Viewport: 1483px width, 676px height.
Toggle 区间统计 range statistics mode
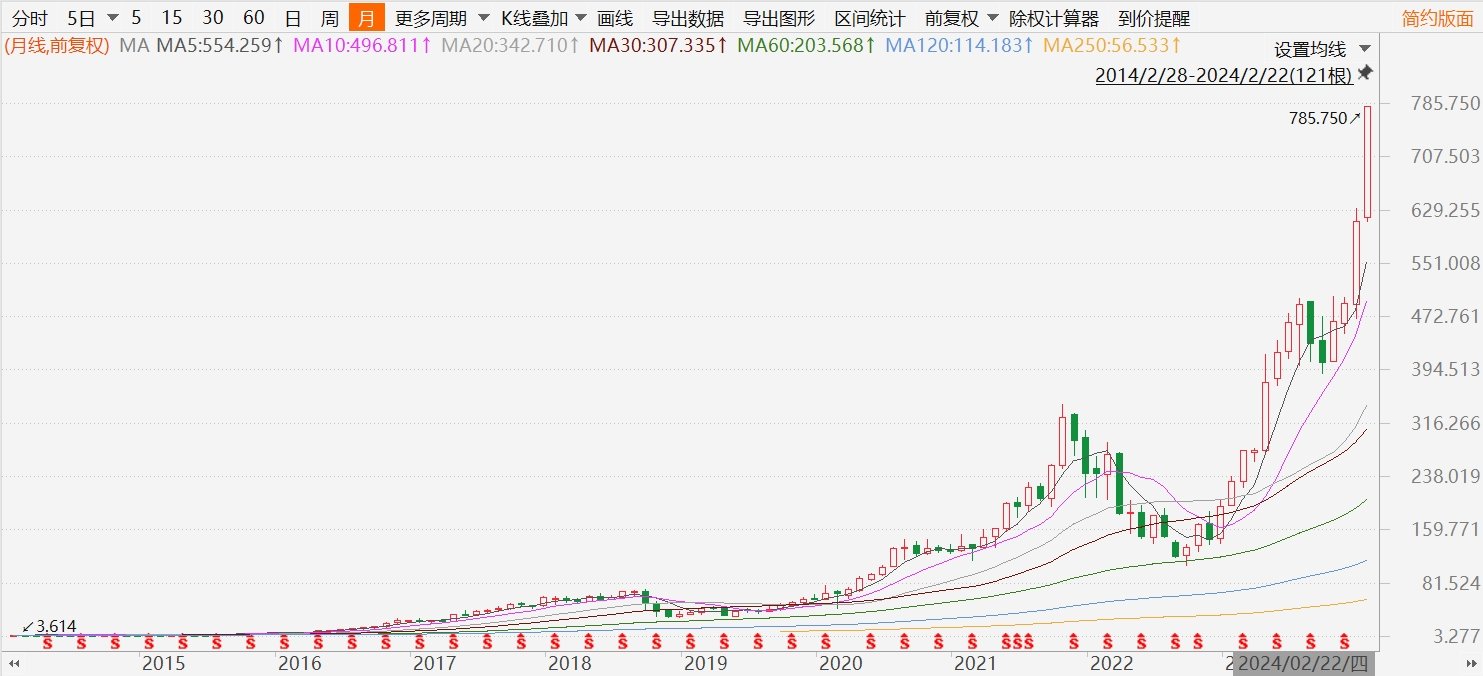coord(869,18)
